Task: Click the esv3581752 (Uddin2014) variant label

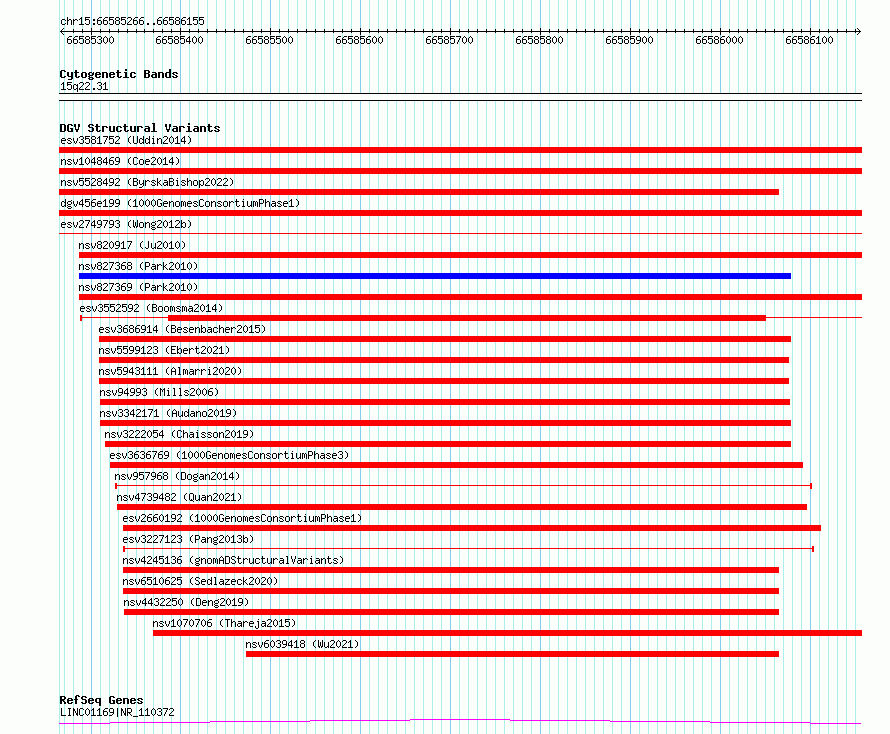Action: [126, 140]
